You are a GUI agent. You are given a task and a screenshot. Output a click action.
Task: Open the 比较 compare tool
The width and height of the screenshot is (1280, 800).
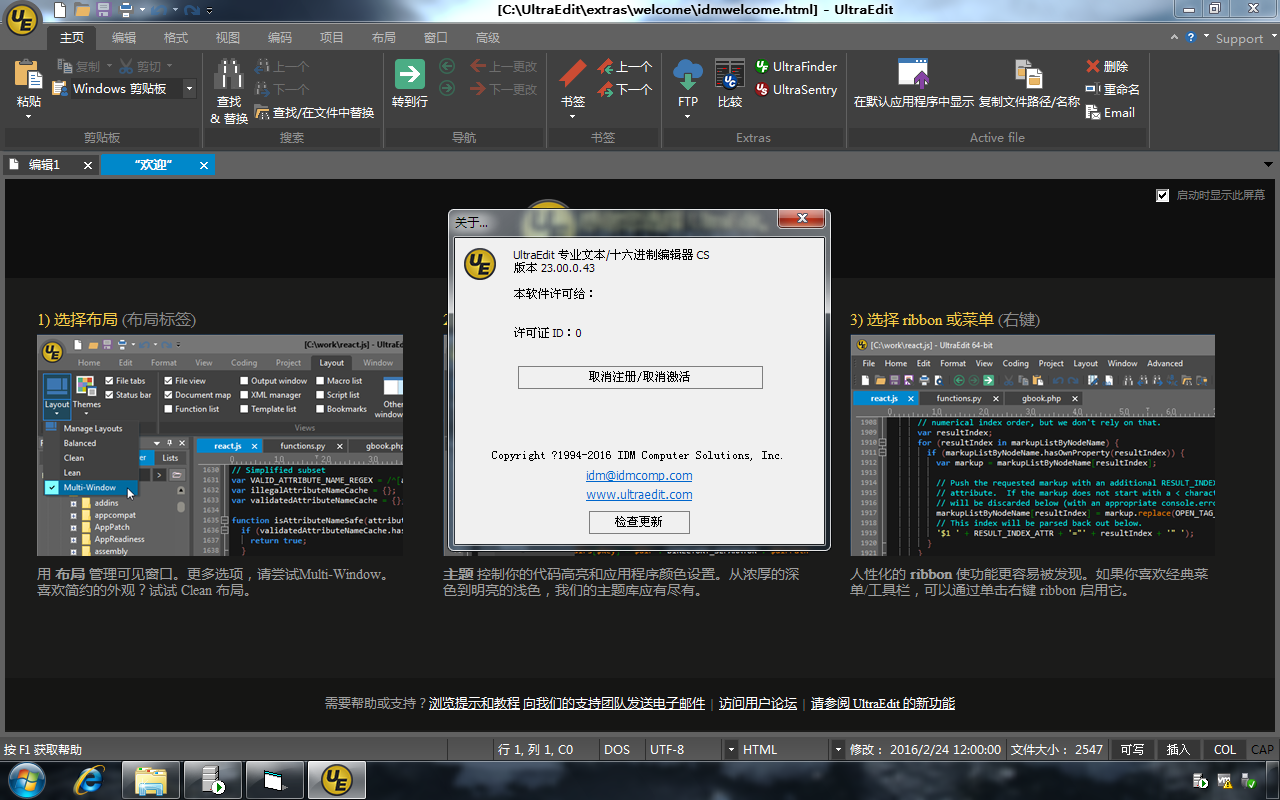(729, 75)
